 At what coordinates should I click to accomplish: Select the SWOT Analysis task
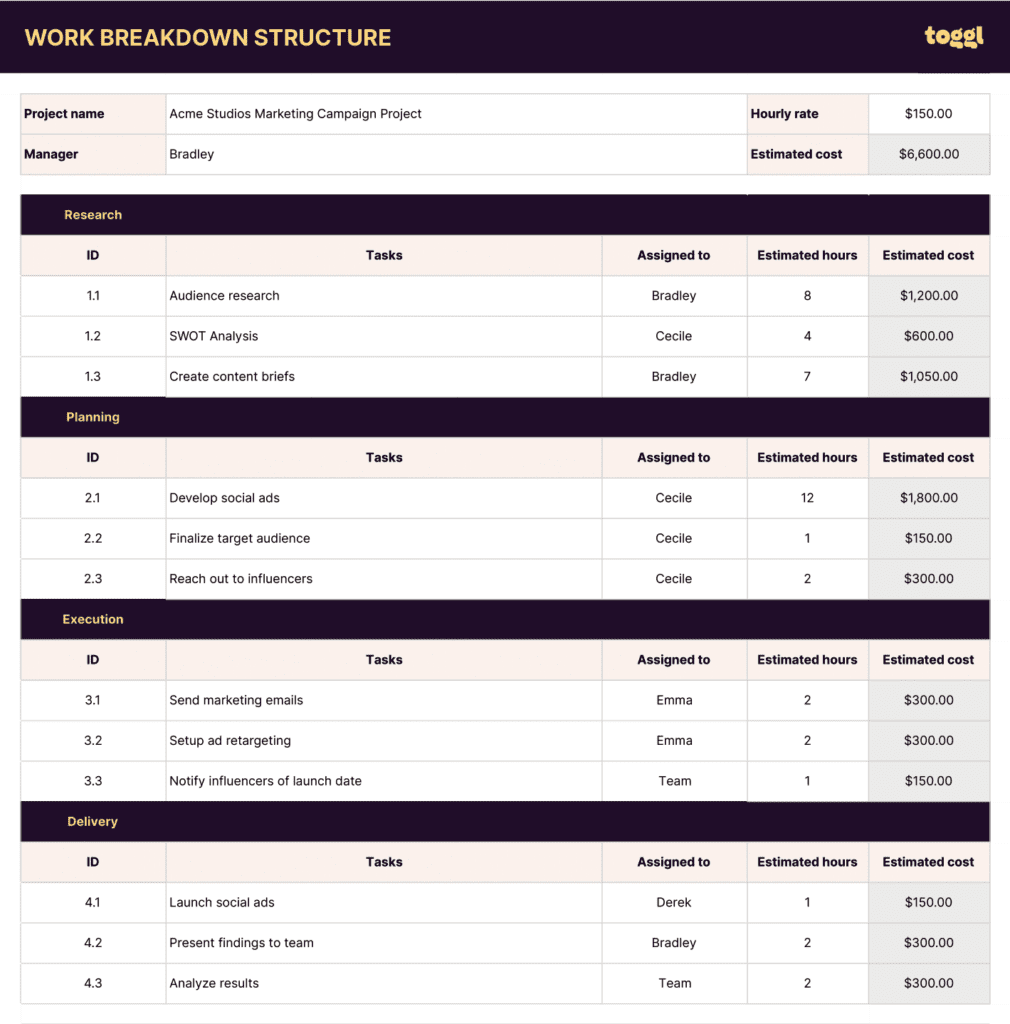(214, 336)
